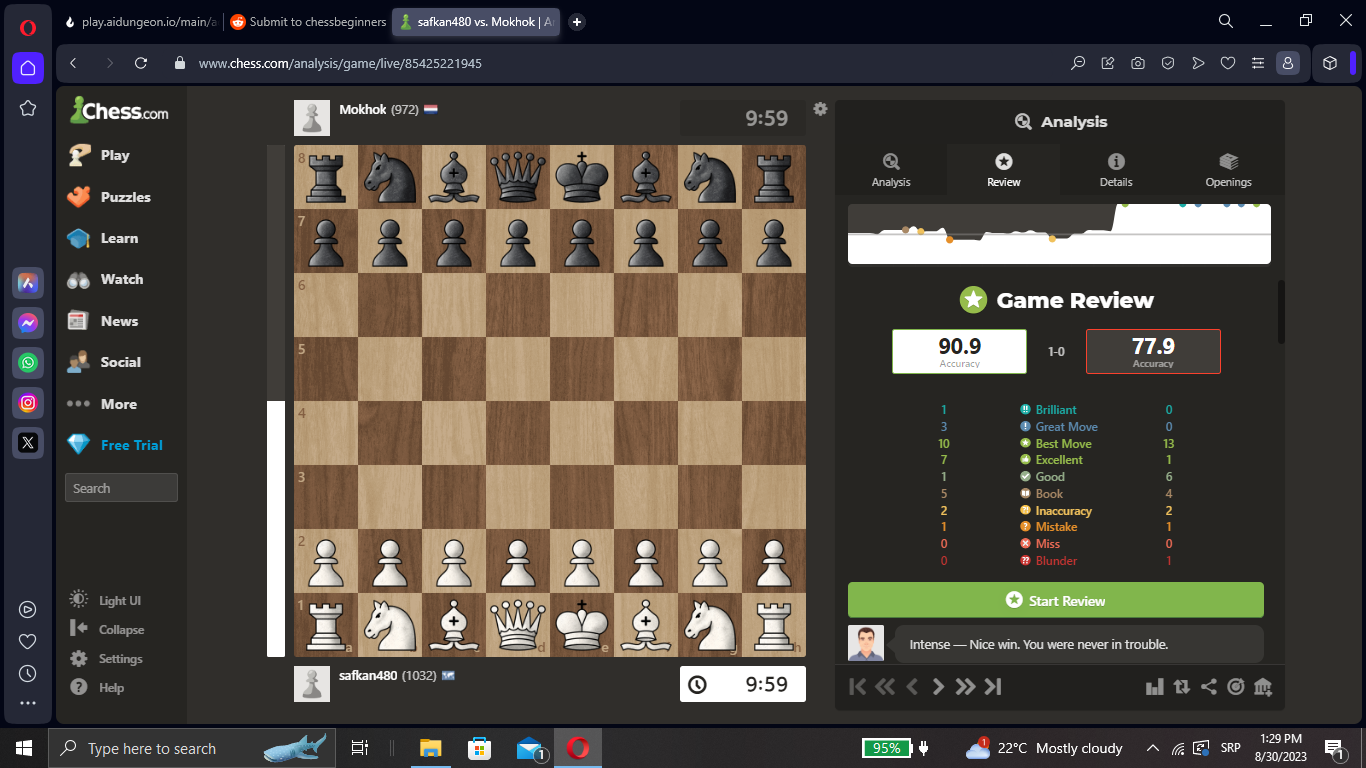Open the Opera extensions cube icon
This screenshot has width=1366, height=768.
(x=1330, y=63)
